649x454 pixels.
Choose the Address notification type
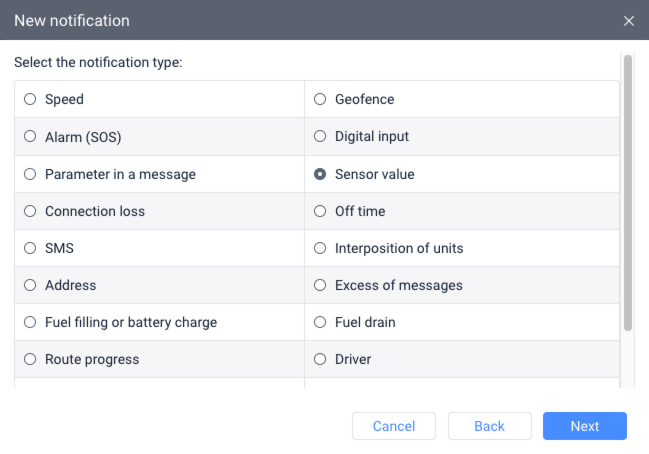30,285
